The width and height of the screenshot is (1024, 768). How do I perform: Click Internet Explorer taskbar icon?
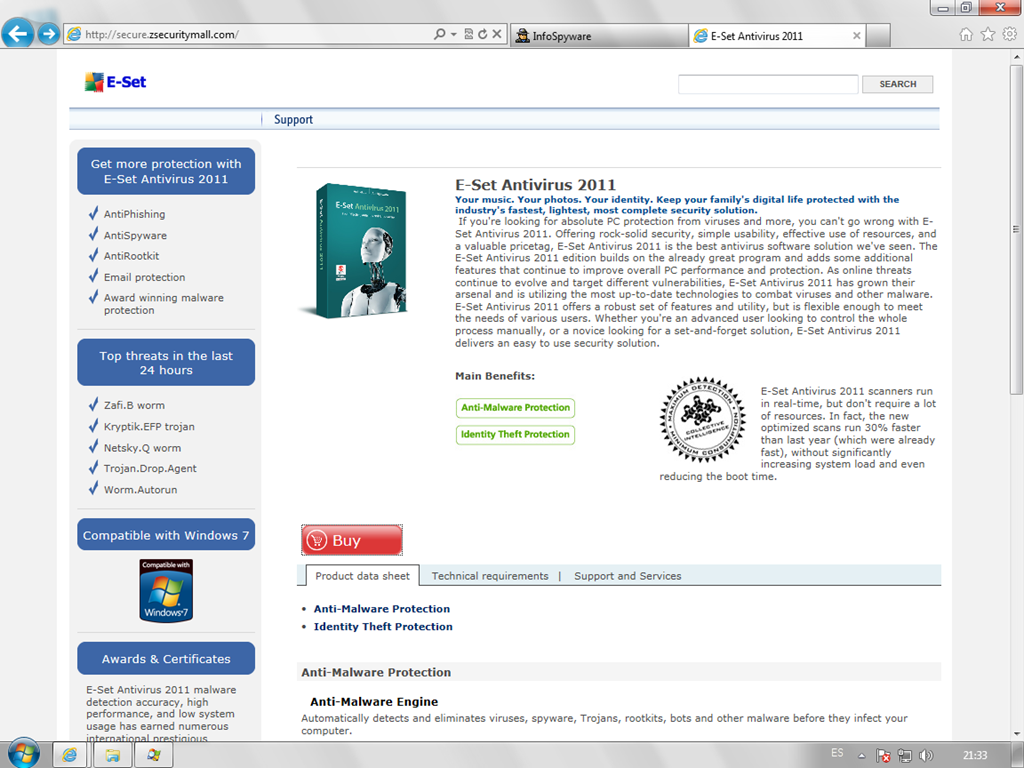(70, 756)
